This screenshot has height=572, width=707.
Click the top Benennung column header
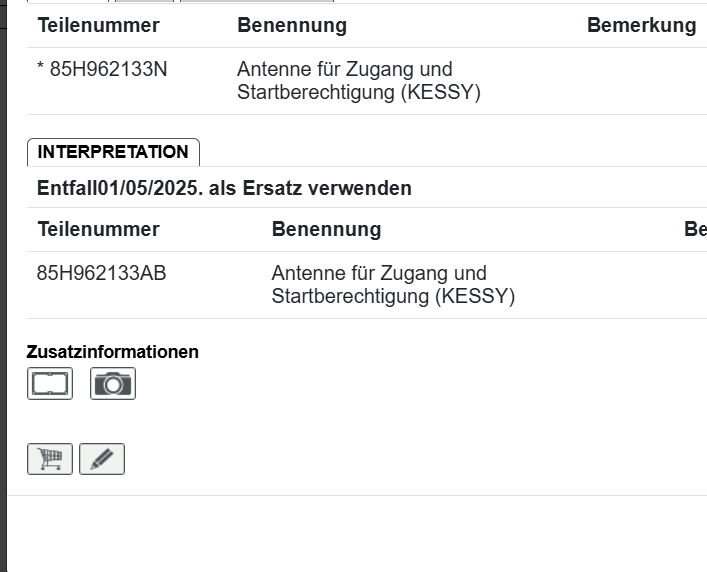(292, 26)
